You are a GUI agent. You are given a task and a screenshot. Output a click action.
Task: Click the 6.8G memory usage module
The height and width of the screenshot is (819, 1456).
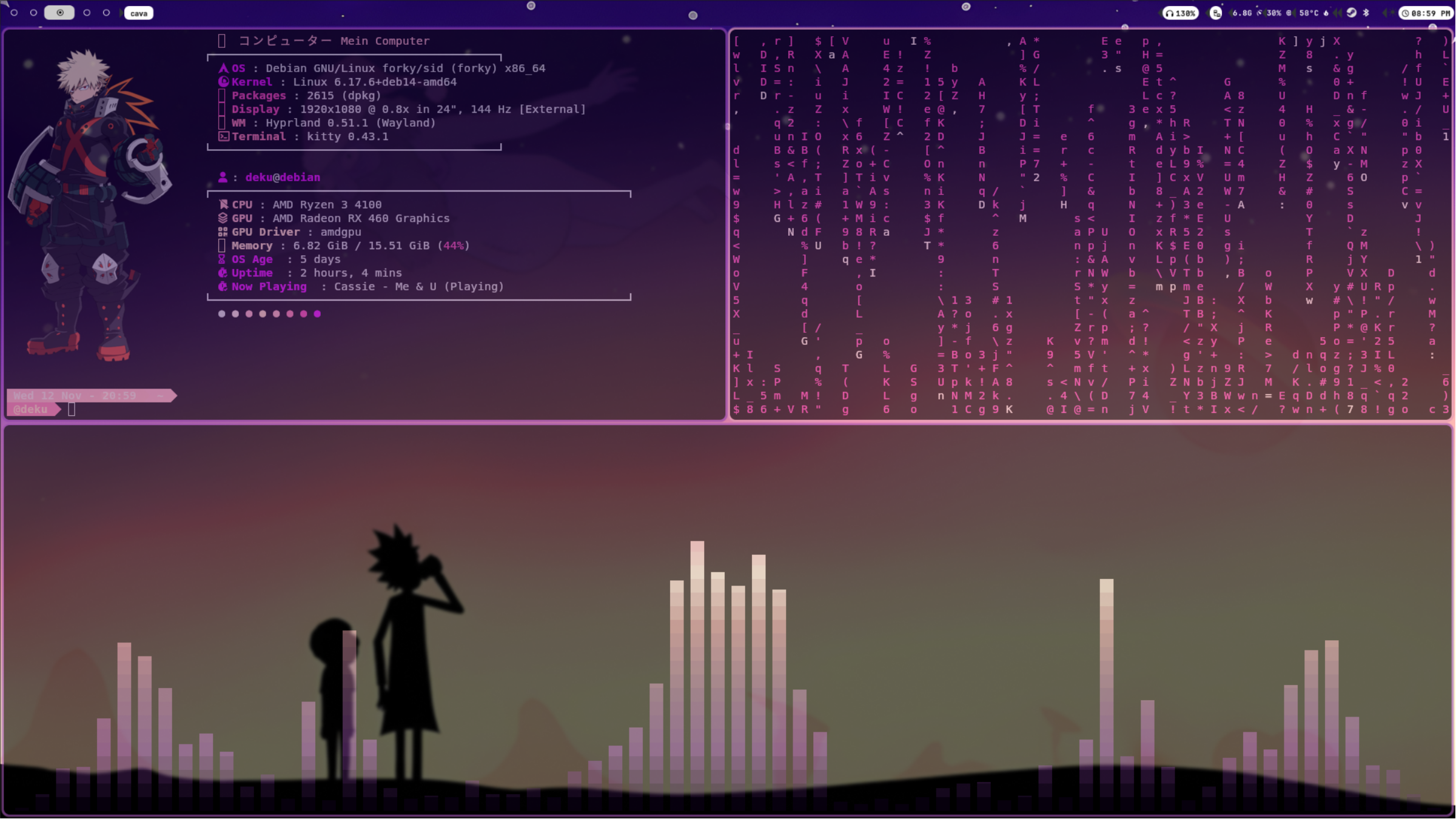pyautogui.click(x=1246, y=13)
